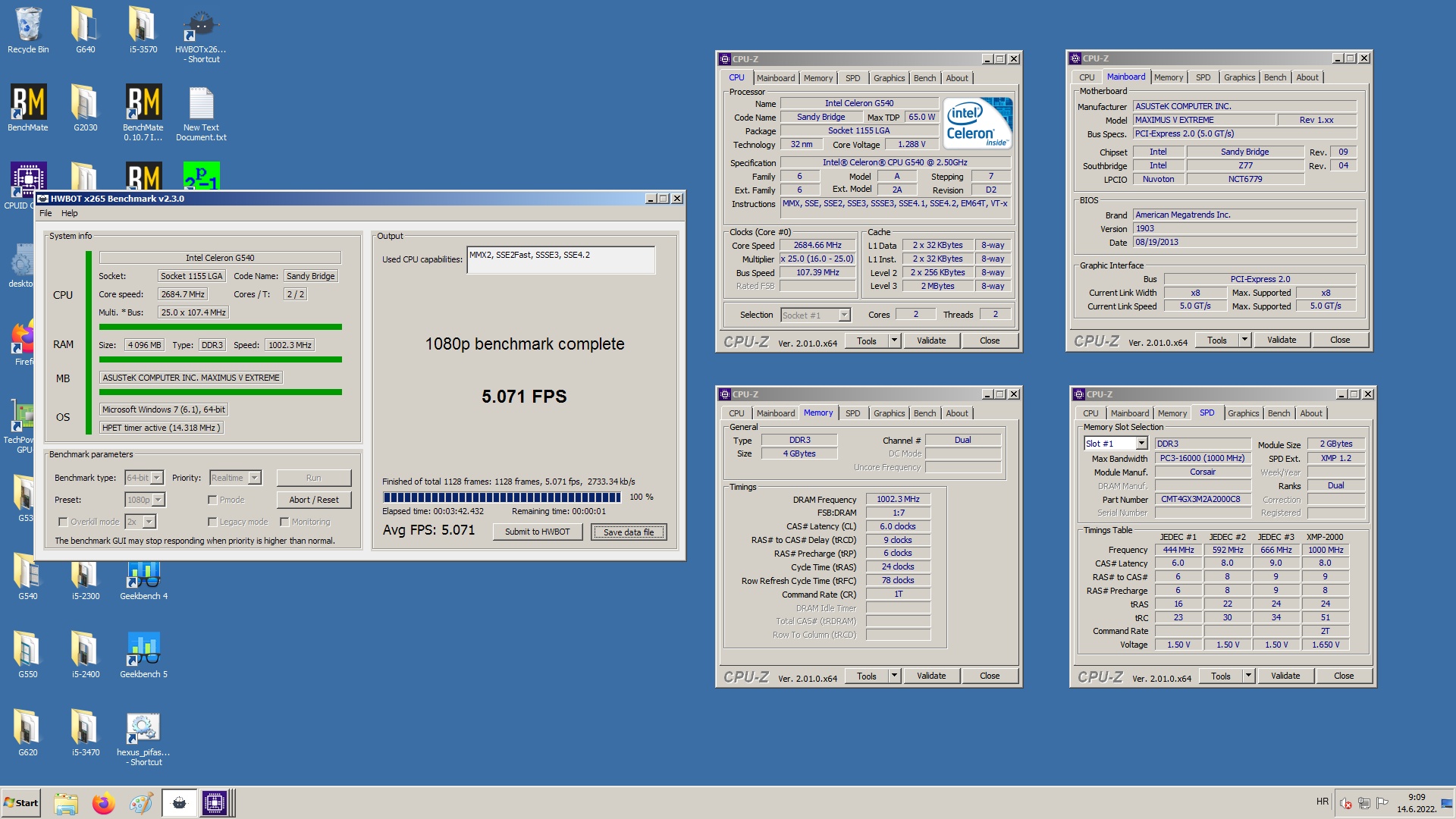Toggle the Legacy mode checkbox
Screen dimensions: 1456x819
click(x=212, y=522)
